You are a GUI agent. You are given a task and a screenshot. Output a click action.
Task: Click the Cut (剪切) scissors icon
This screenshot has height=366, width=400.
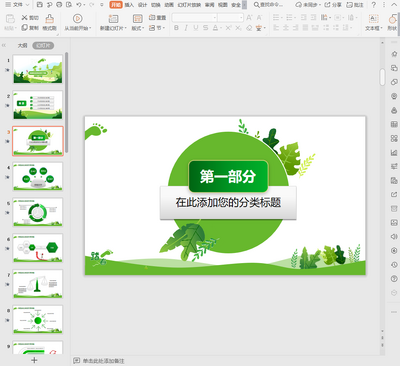pos(24,17)
